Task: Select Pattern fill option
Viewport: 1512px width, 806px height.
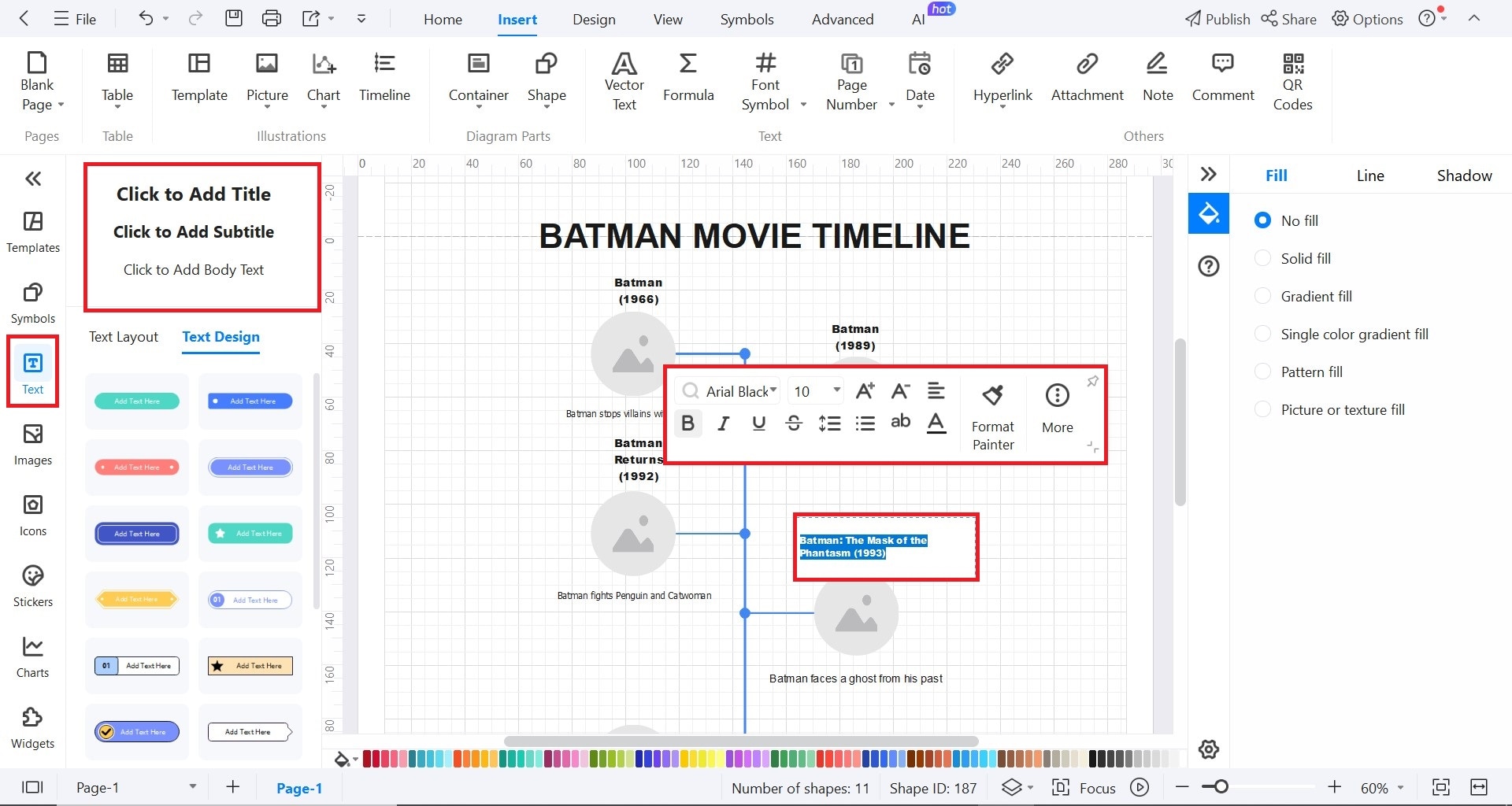Action: coord(1299,372)
